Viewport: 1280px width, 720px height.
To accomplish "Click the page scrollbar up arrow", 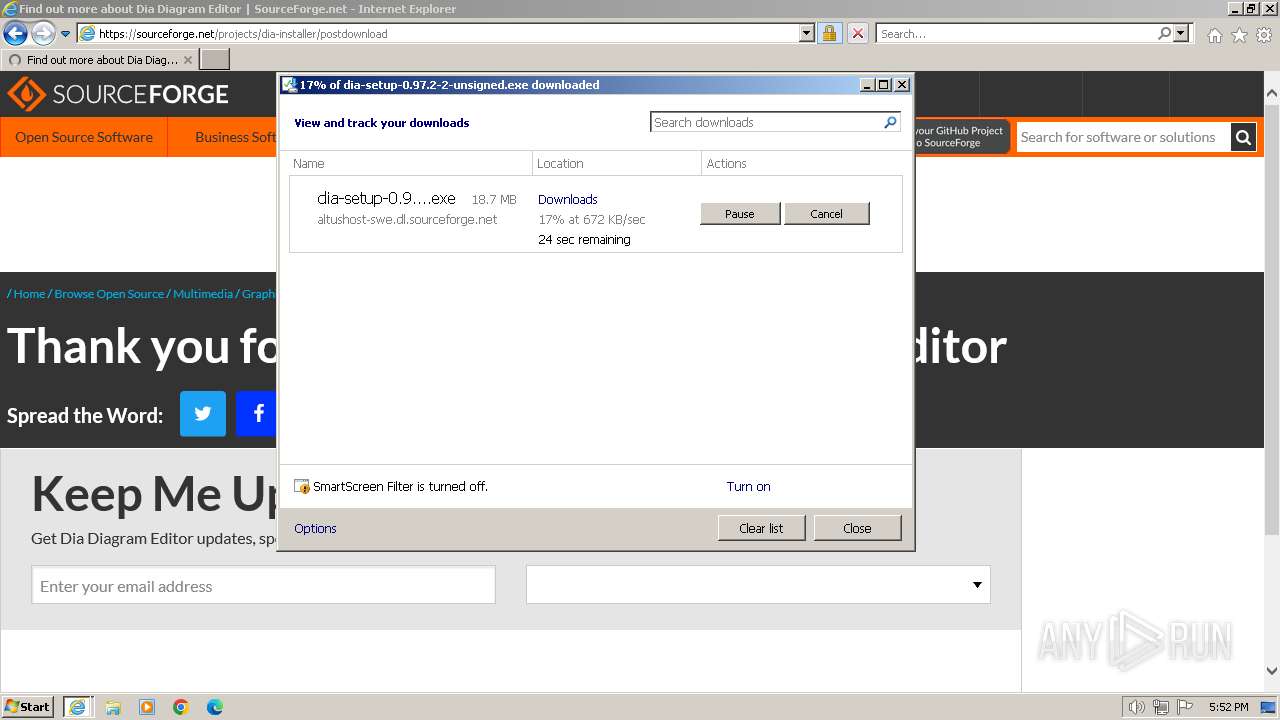I will pyautogui.click(x=1272, y=93).
